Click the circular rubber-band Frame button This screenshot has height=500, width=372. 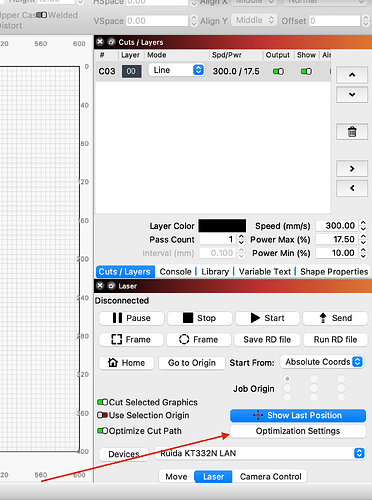click(x=199, y=339)
